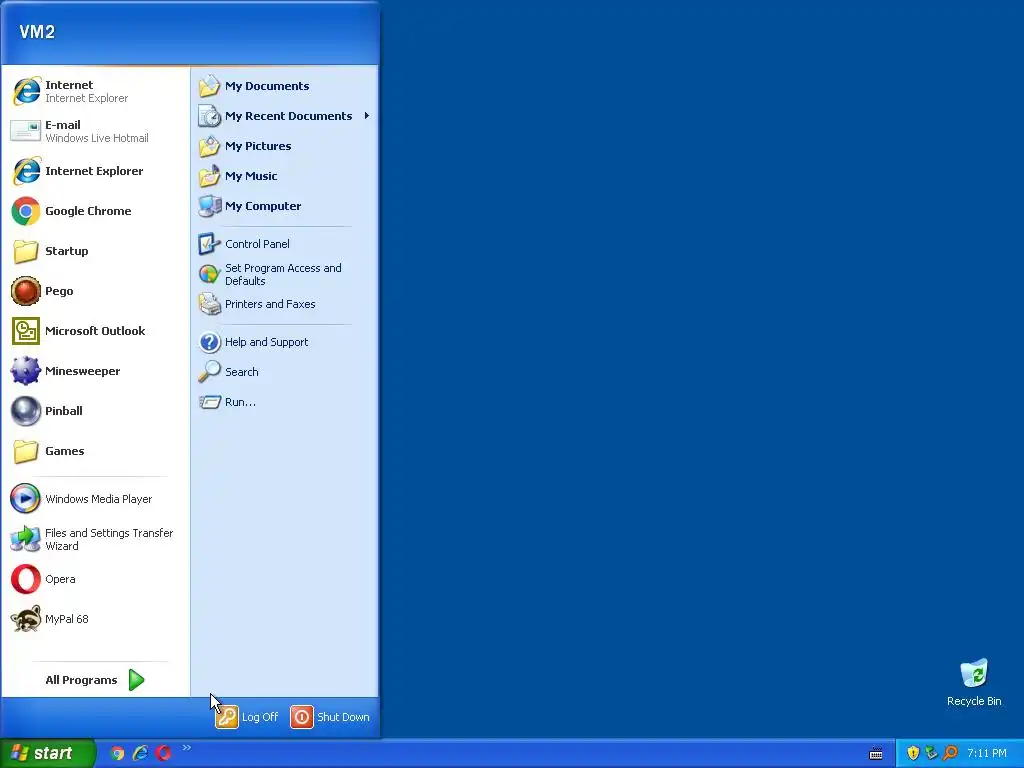This screenshot has height=768, width=1024.
Task: Open Microsoft Outlook
Action: click(95, 330)
